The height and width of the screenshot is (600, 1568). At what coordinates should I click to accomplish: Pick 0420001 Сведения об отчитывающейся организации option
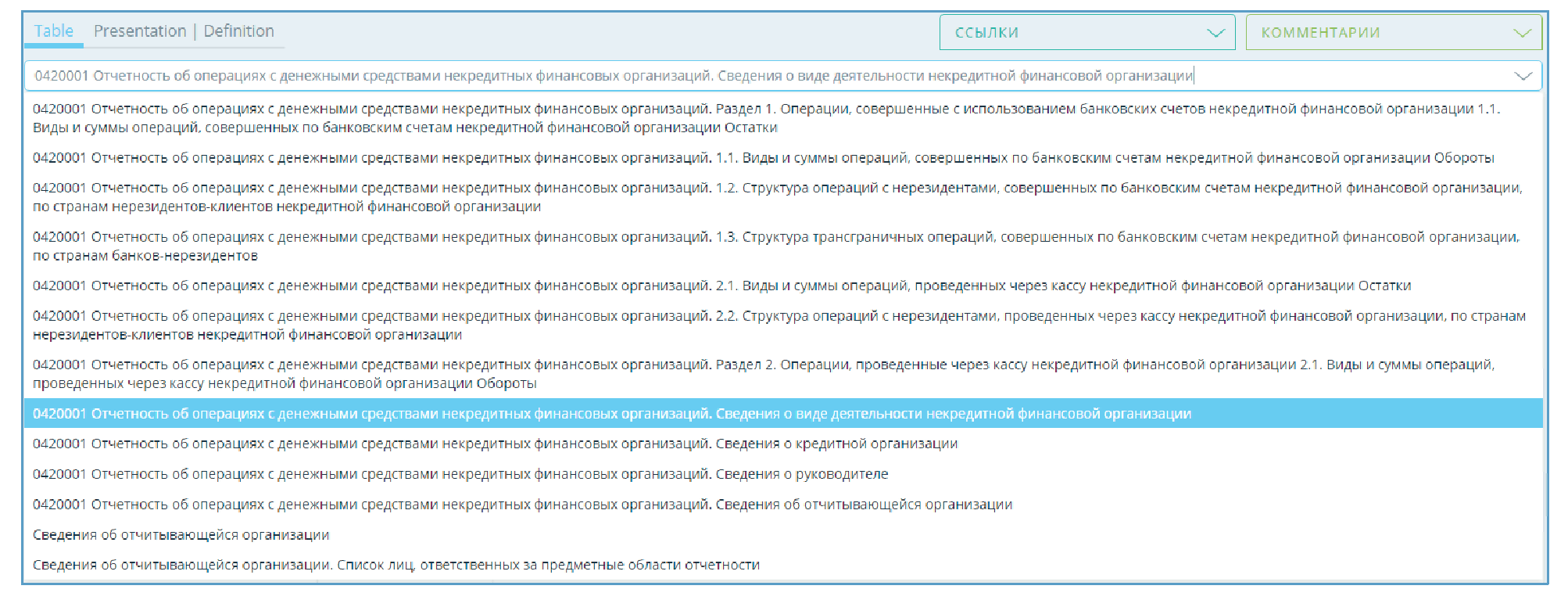click(522, 505)
